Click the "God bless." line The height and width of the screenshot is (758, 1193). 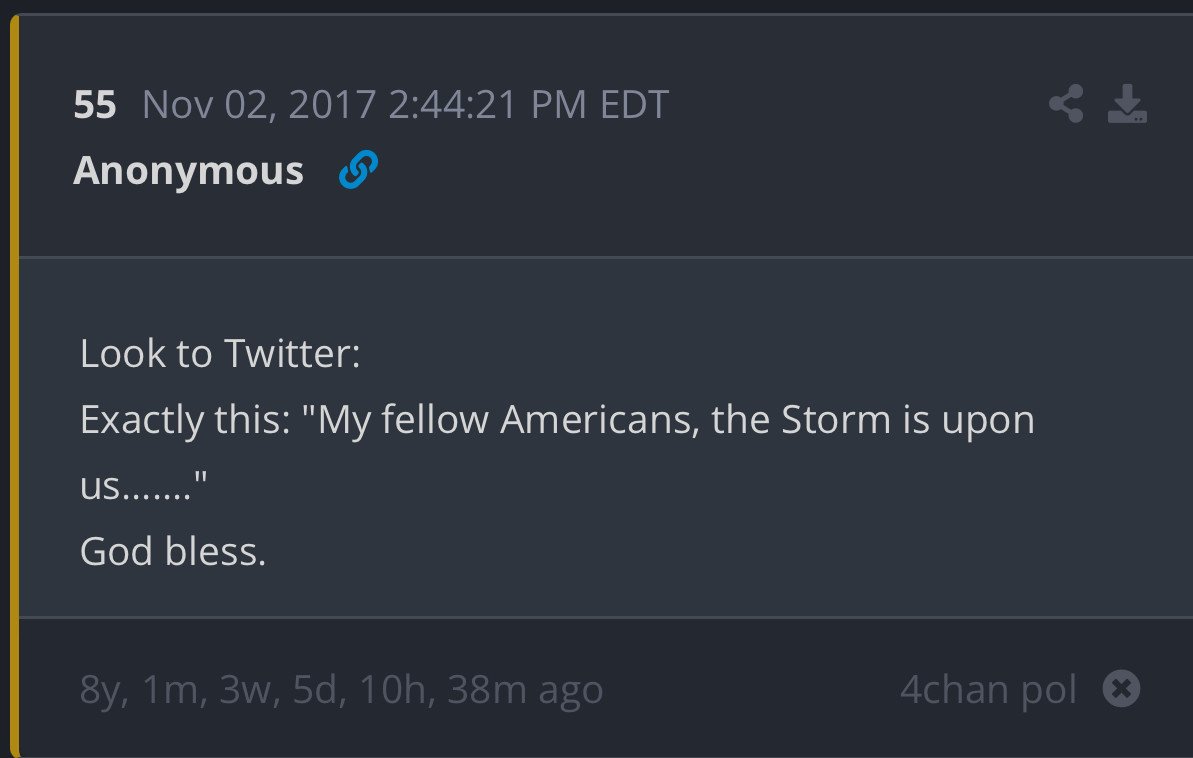(x=173, y=551)
